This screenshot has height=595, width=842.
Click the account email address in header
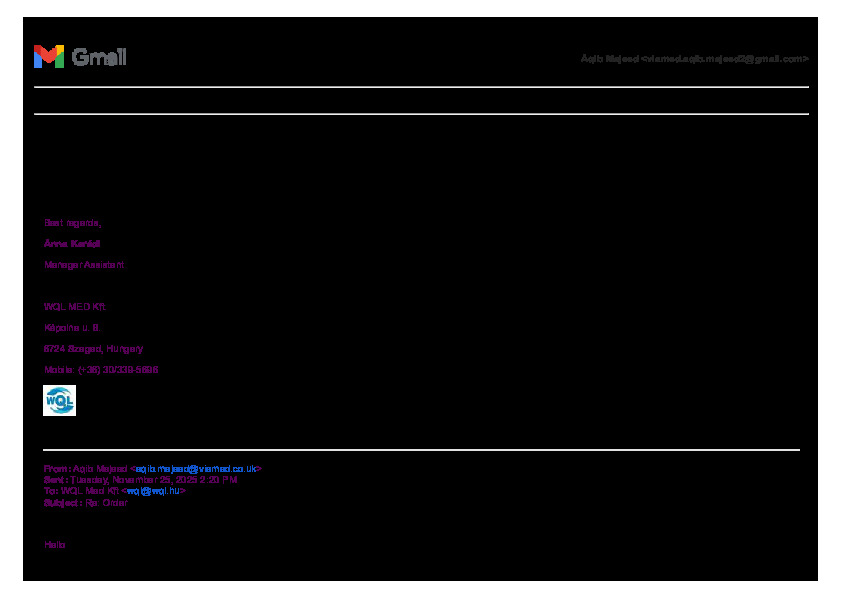(694, 59)
